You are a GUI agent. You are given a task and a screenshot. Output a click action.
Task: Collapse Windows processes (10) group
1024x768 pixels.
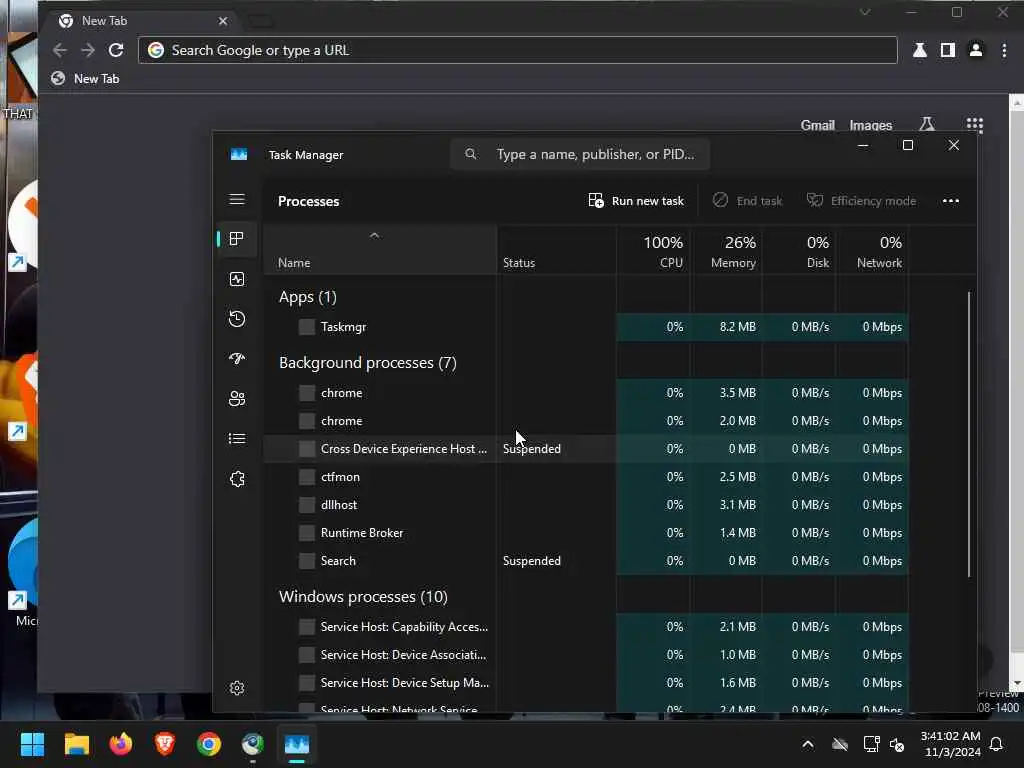point(363,597)
